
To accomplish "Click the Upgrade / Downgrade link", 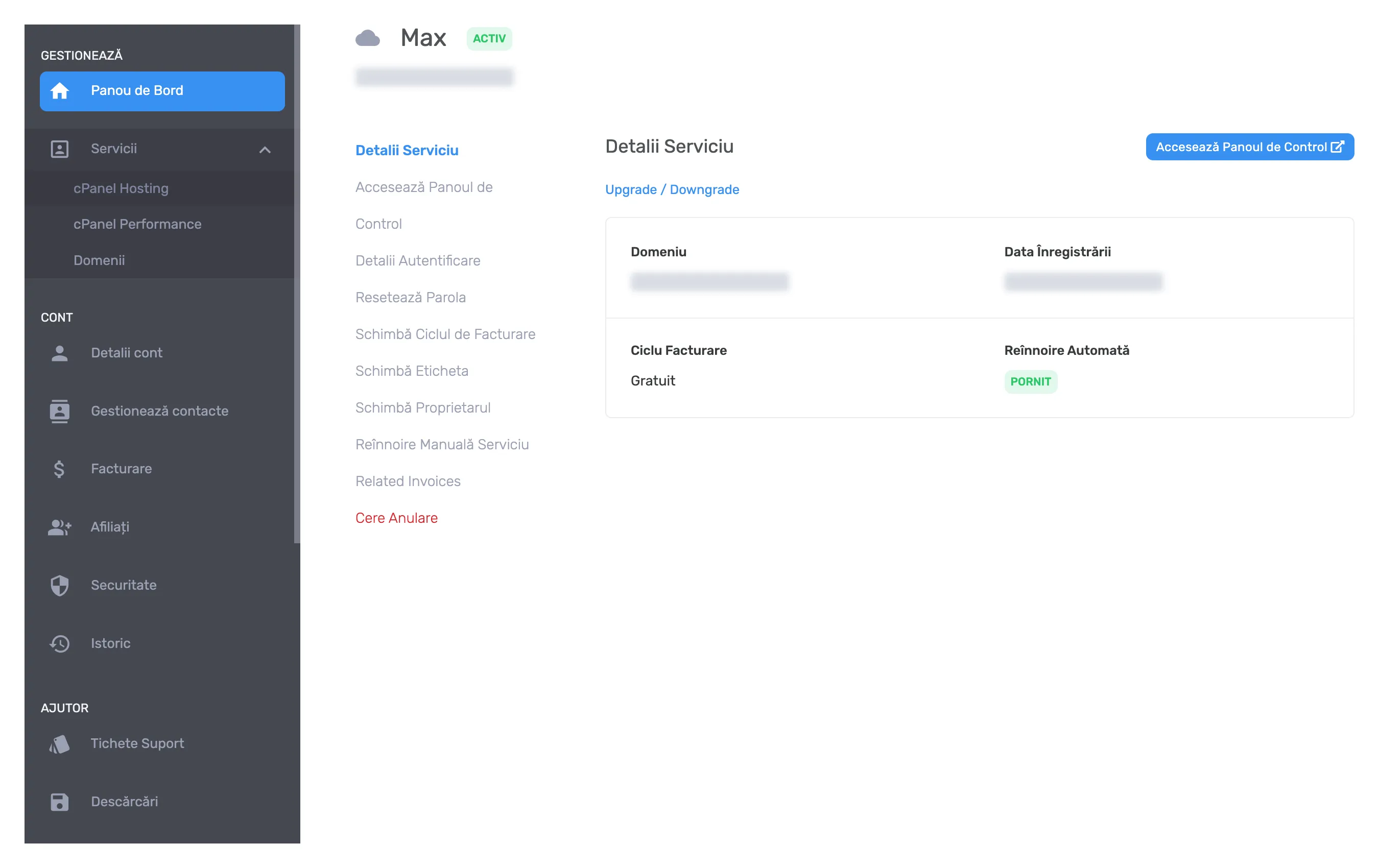I will [672, 189].
